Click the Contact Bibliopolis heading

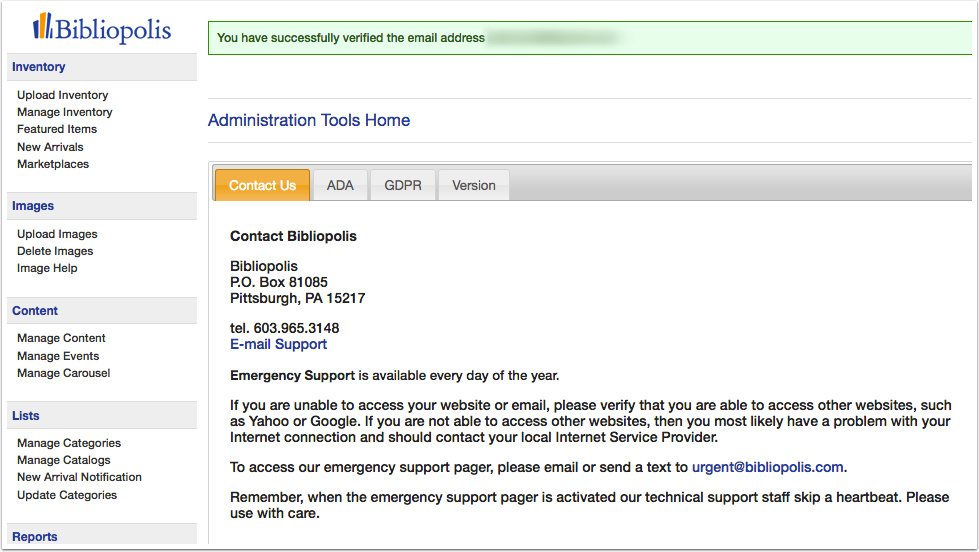[x=293, y=236]
